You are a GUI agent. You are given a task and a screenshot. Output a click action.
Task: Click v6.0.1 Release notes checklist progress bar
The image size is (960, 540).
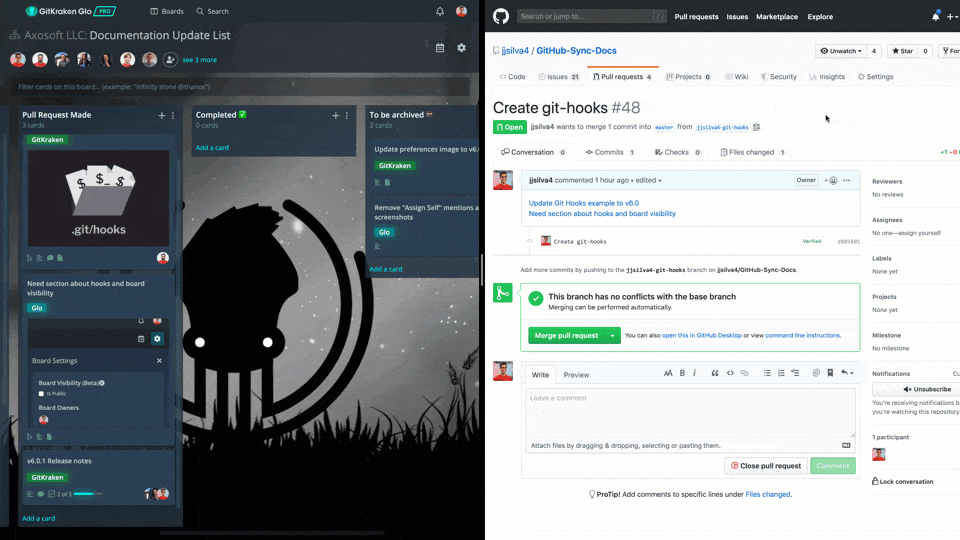[88, 493]
